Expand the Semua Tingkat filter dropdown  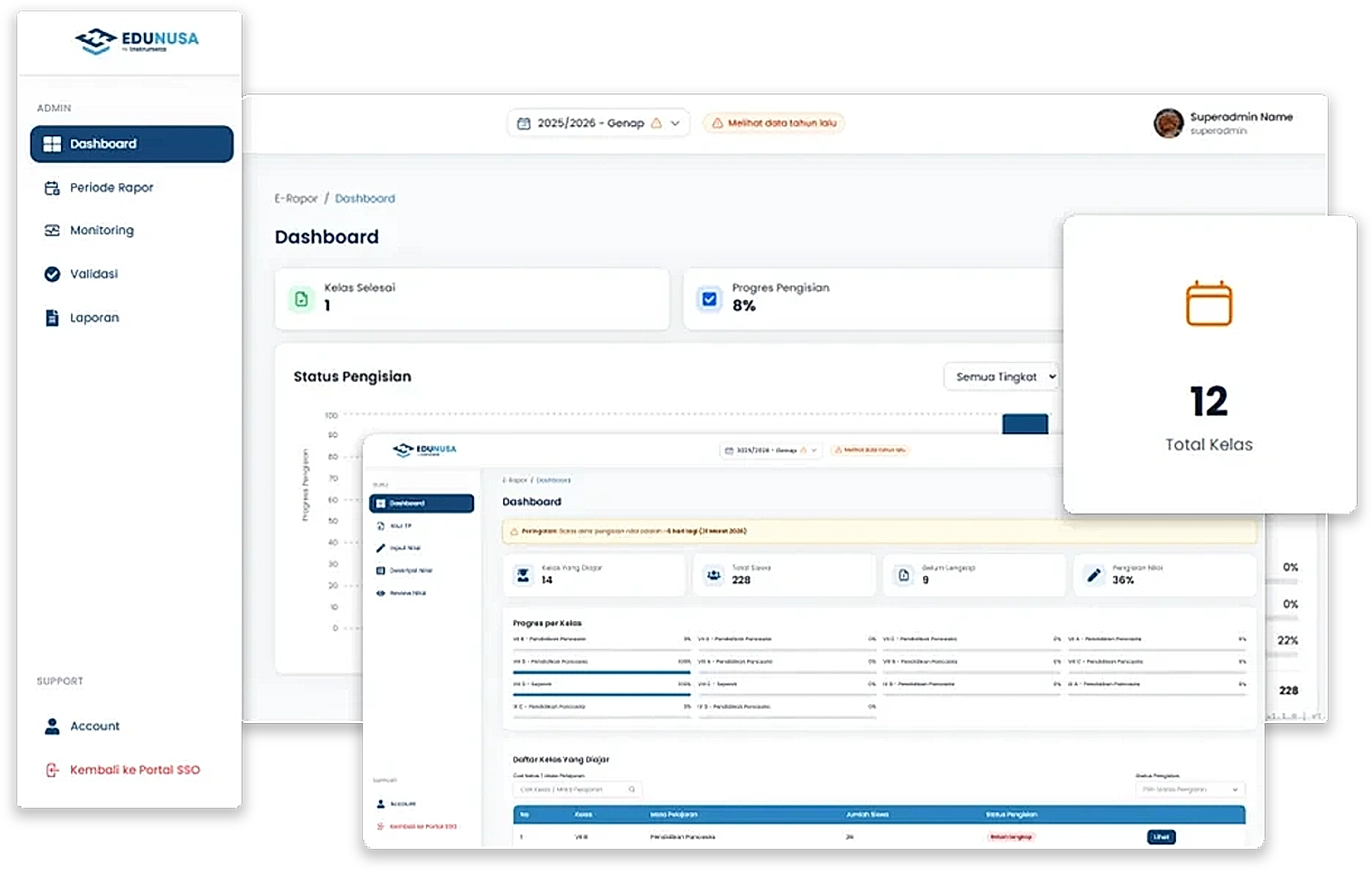pyautogui.click(x=1001, y=376)
